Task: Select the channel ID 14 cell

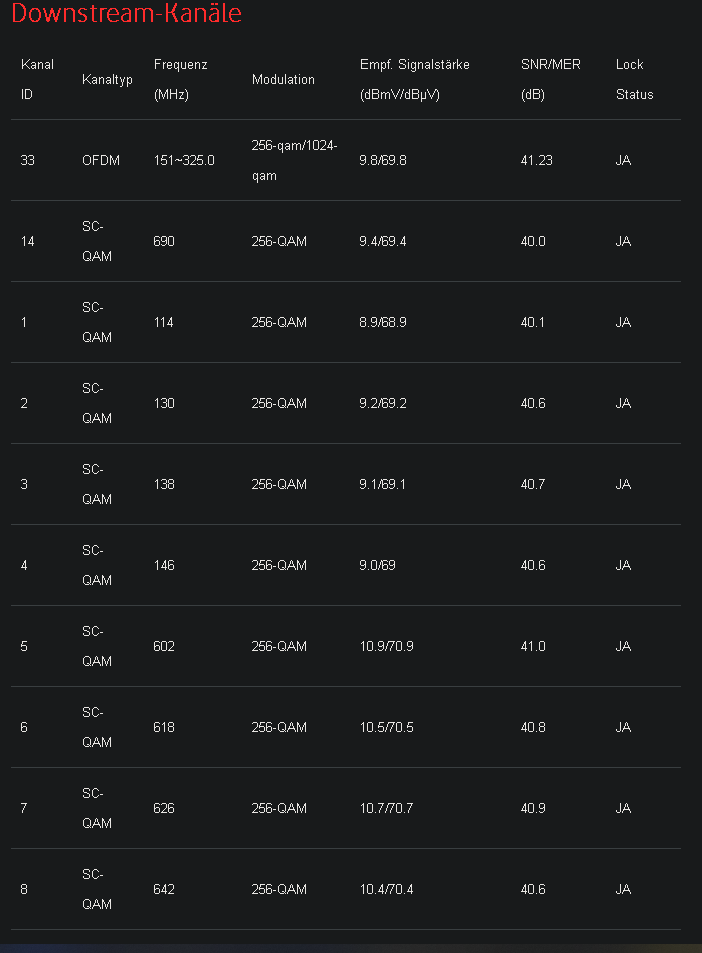Action: coord(28,241)
